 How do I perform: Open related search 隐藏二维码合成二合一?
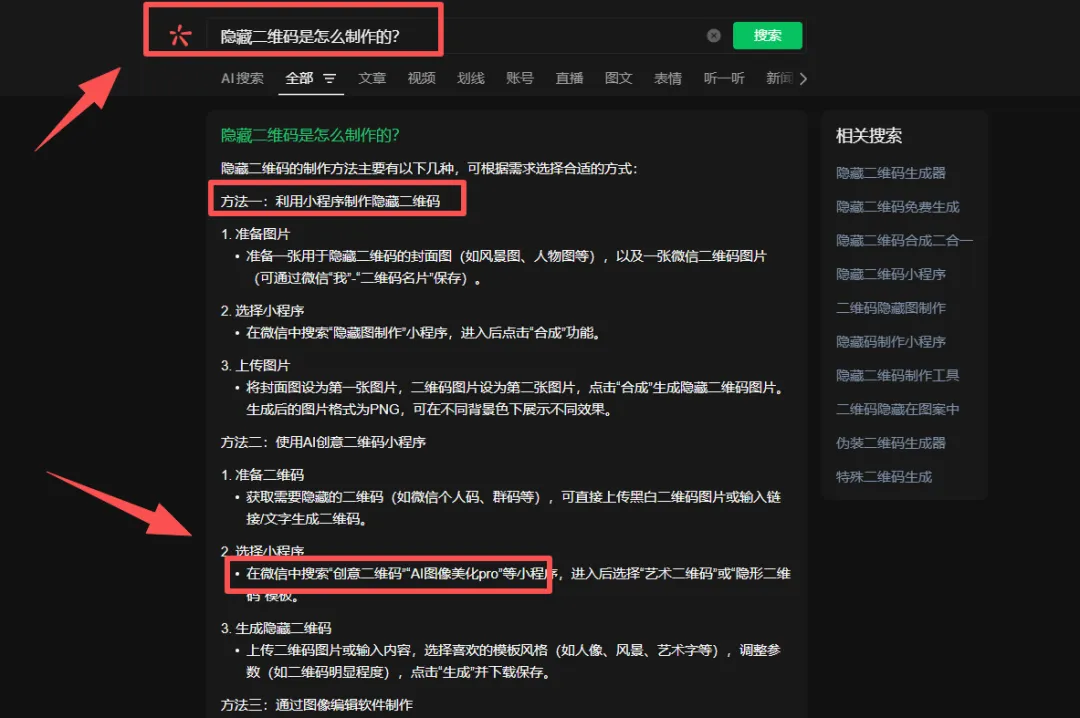coord(904,240)
